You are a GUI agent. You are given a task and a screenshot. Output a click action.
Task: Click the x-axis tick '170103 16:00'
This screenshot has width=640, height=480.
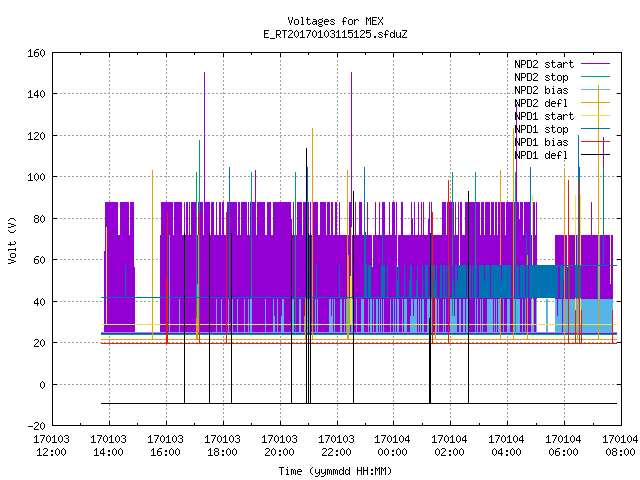[x=165, y=446]
